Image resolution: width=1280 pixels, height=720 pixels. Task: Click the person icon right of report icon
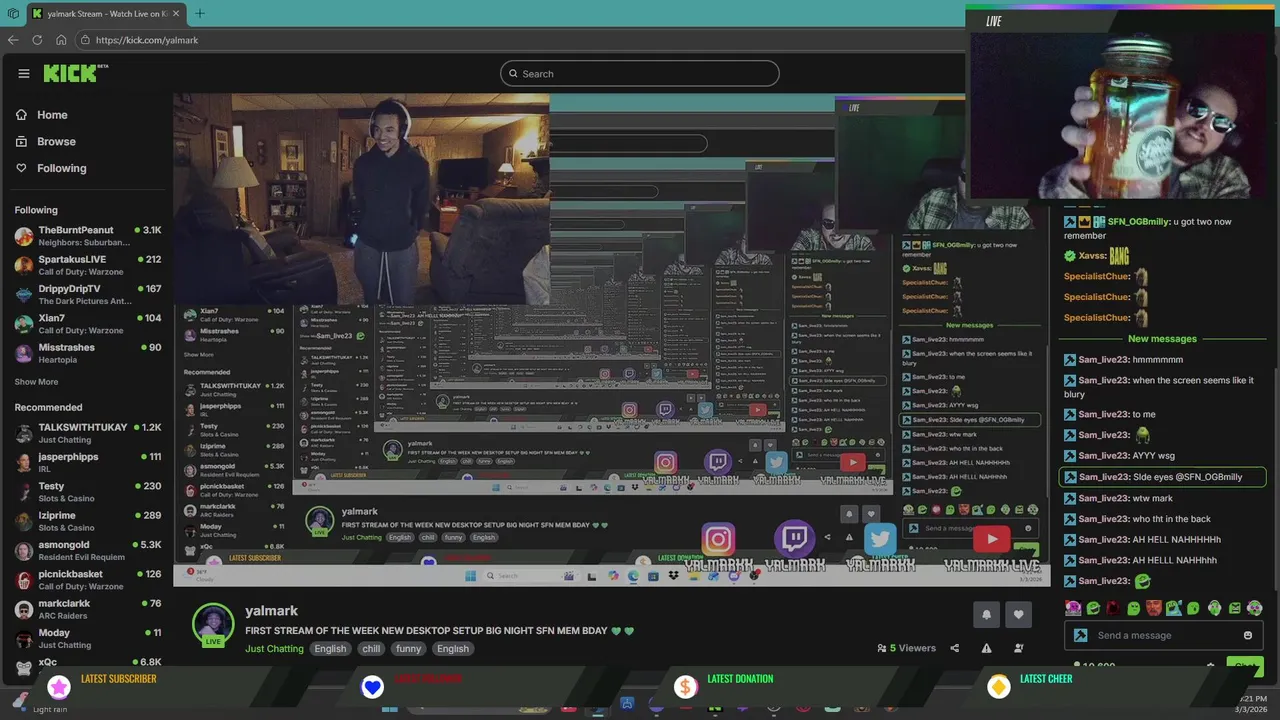pyautogui.click(x=1018, y=648)
